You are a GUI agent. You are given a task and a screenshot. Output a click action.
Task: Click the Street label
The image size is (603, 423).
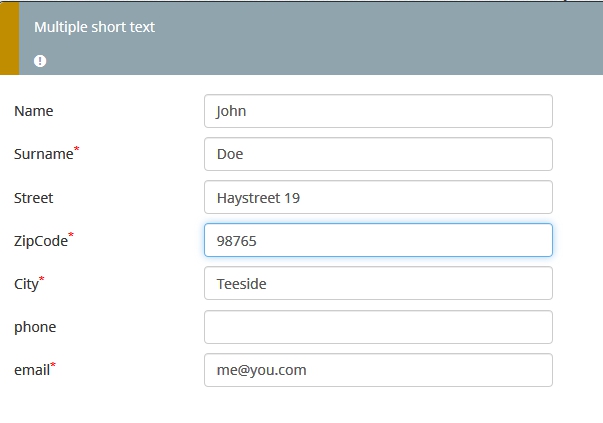coord(34,198)
